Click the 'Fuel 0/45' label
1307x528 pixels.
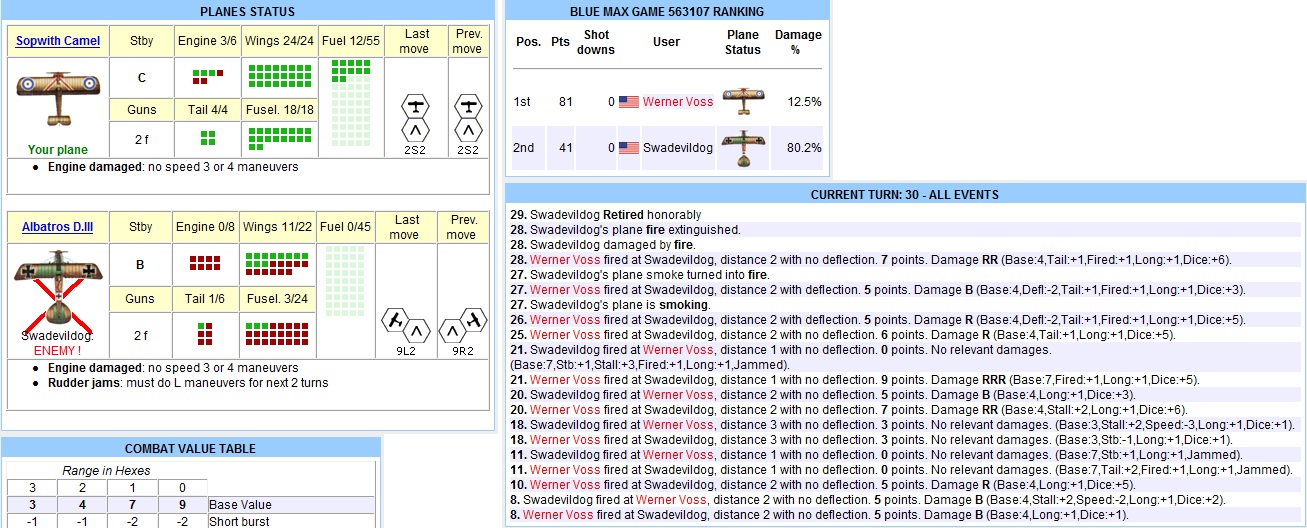(x=345, y=227)
